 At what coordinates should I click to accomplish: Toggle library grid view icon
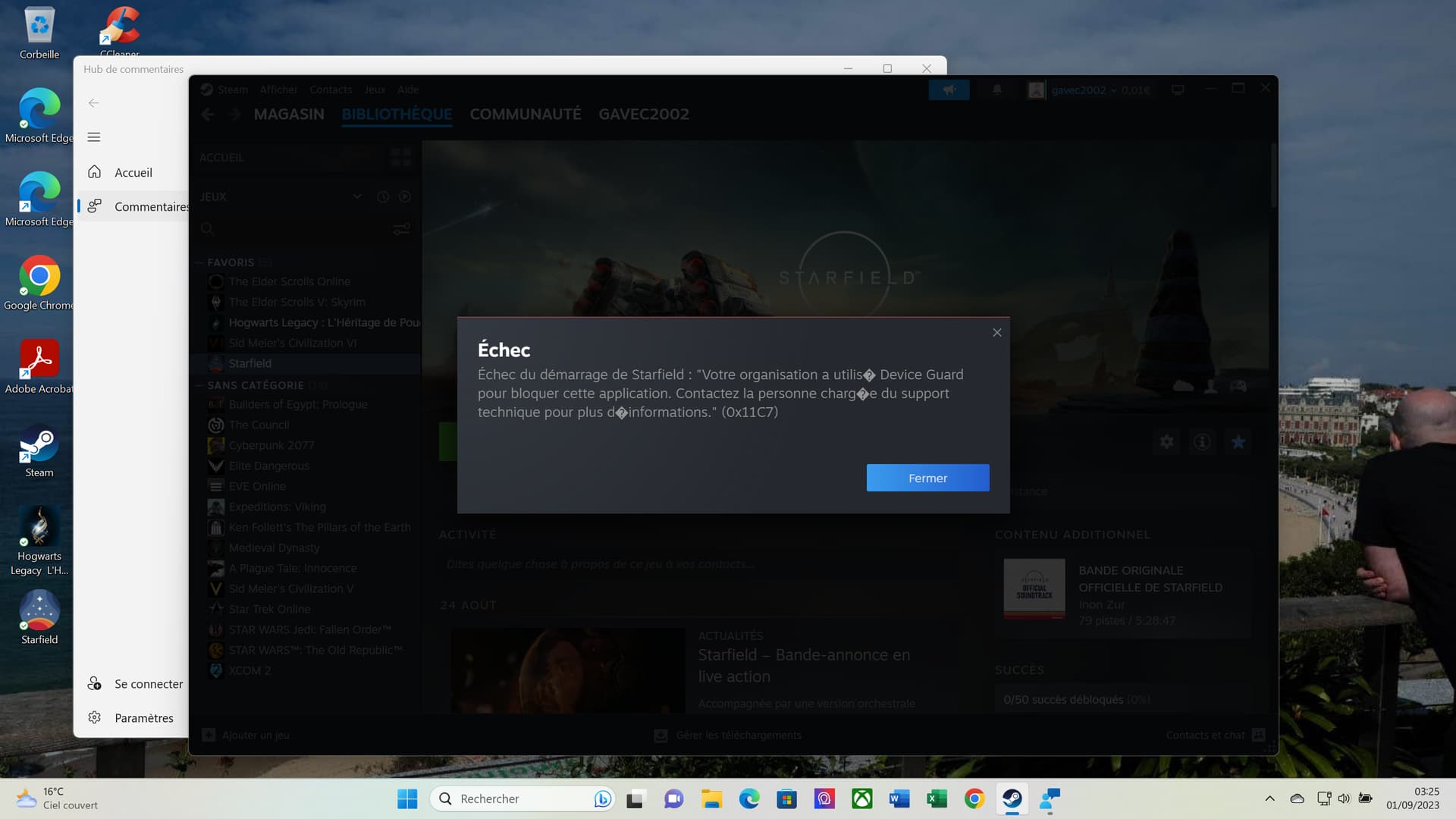pyautogui.click(x=401, y=158)
